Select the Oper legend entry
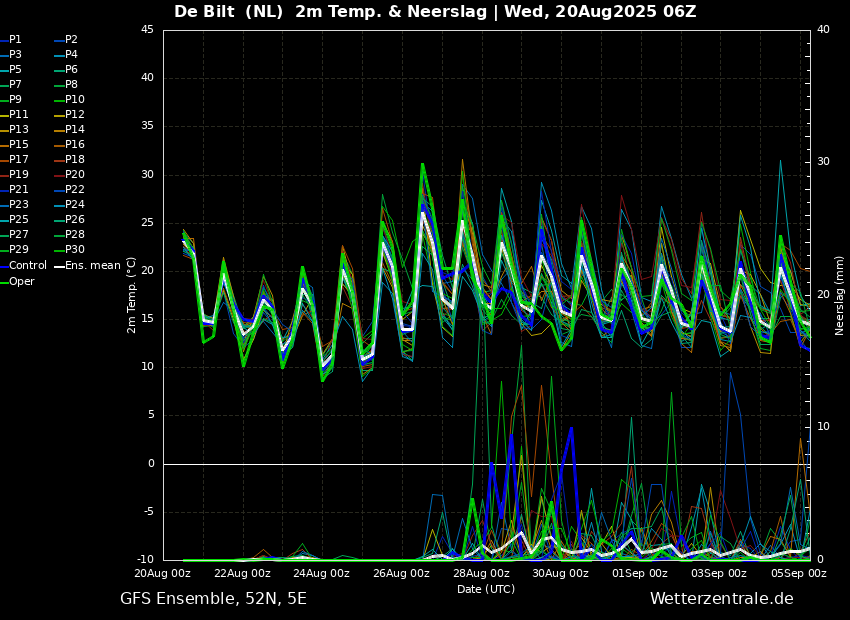Screen dimensions: 850x620 [22, 281]
